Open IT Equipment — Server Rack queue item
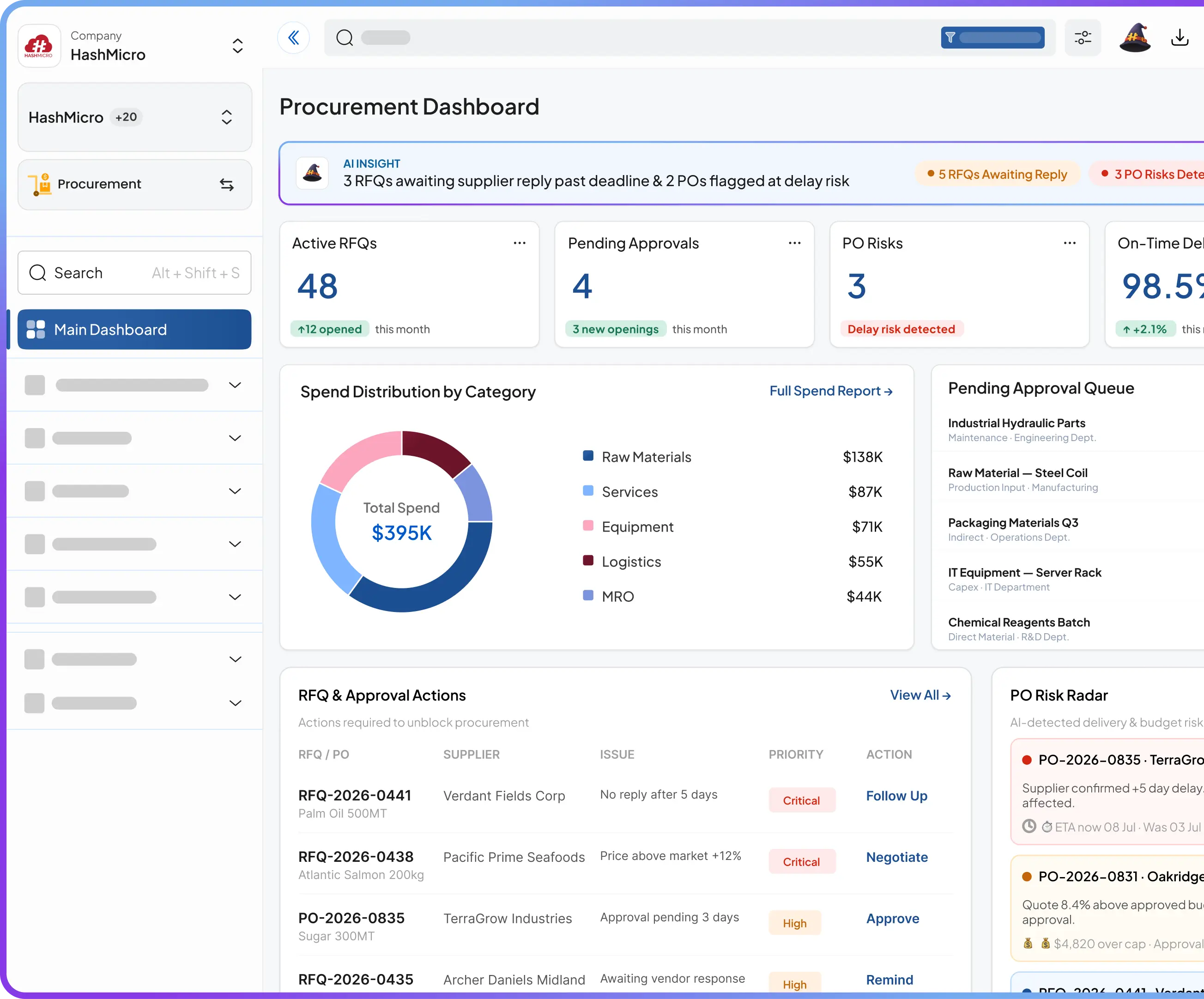This screenshot has width=1204, height=999. 1024,573
